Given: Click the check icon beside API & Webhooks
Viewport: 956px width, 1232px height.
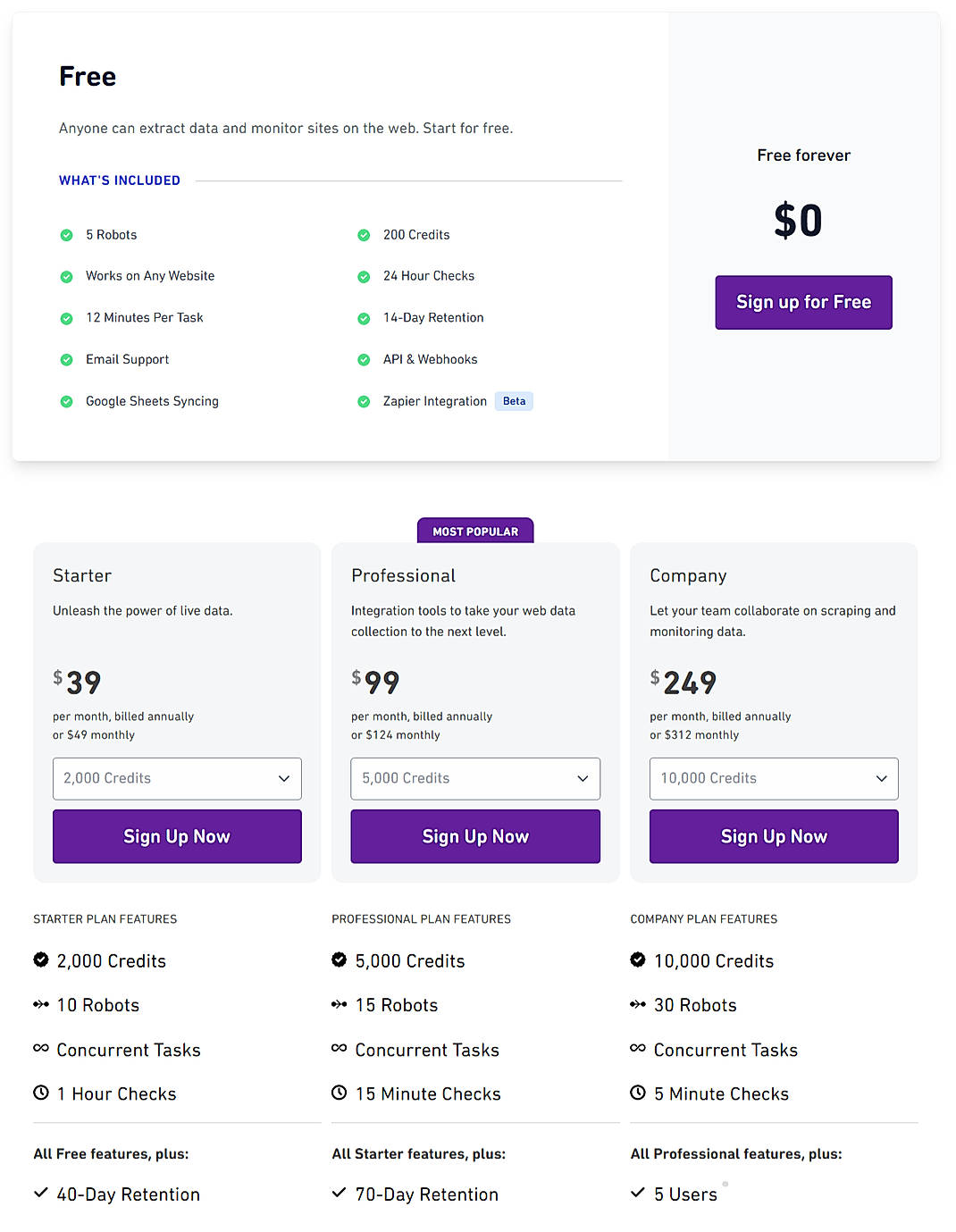Looking at the screenshot, I should pos(364,359).
